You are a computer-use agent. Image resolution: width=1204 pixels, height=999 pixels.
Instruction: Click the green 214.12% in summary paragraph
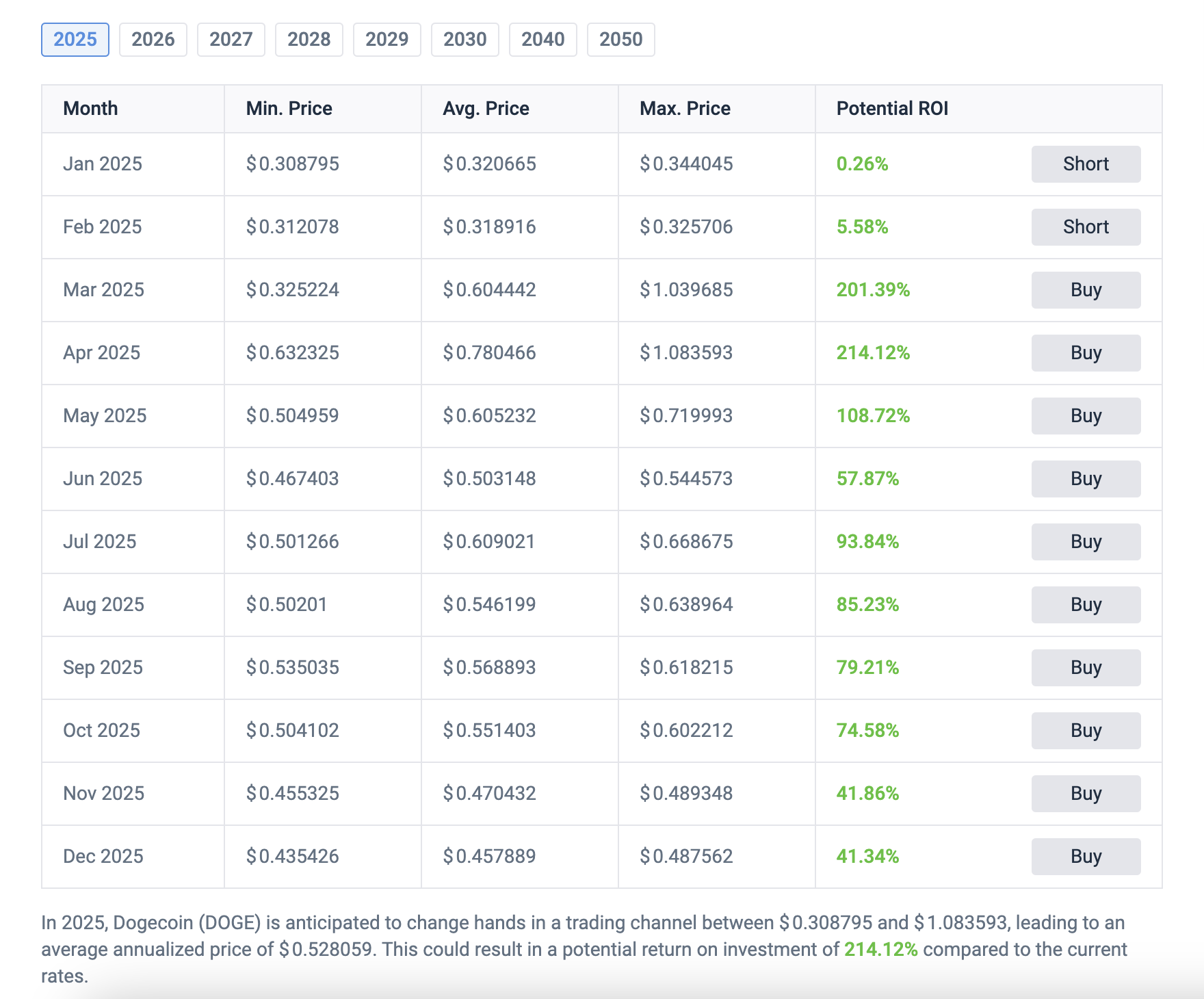[880, 950]
